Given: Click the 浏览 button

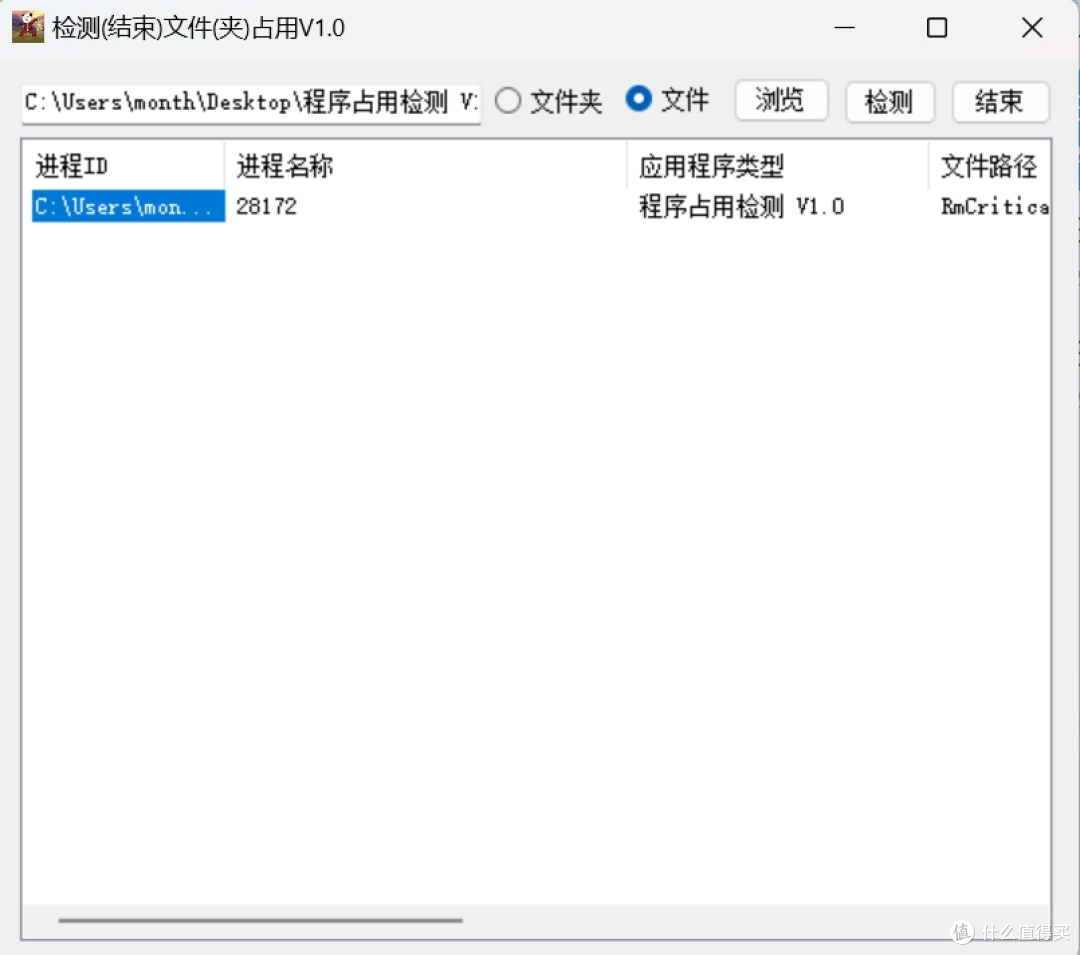Looking at the screenshot, I should [x=780, y=101].
